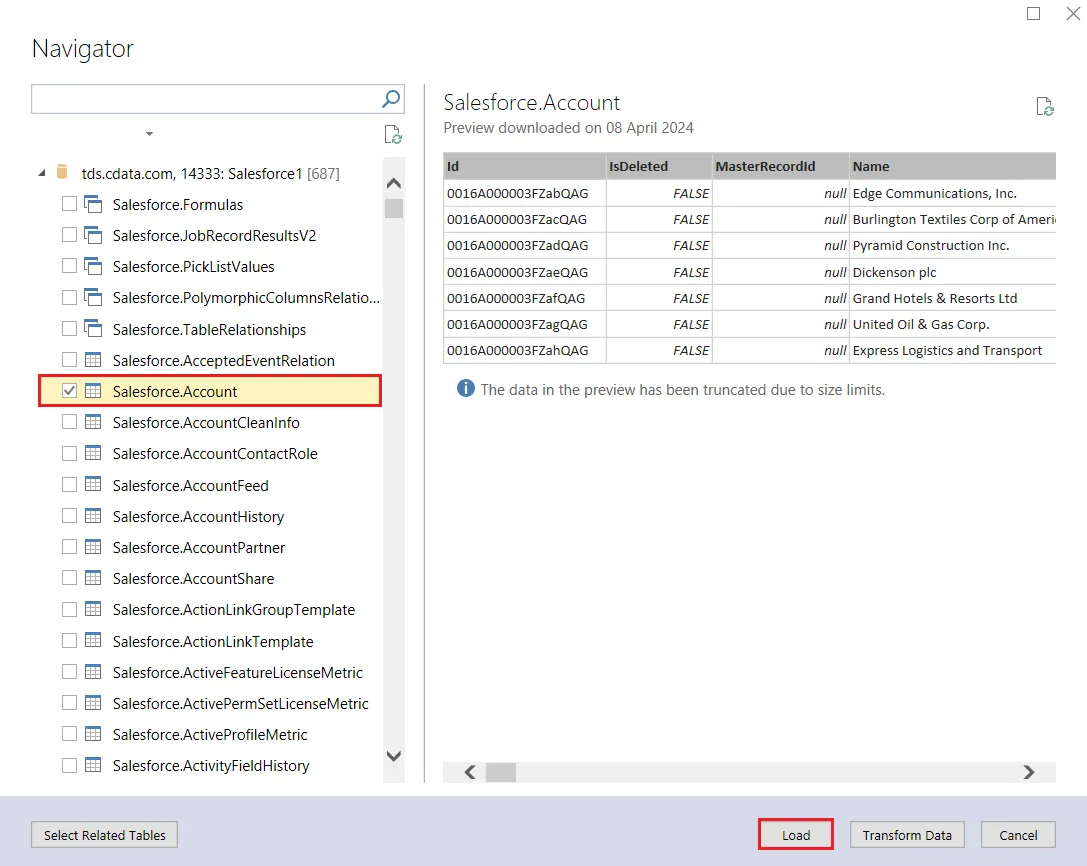Collapse the Salesforce1 database tree node

tap(42, 173)
